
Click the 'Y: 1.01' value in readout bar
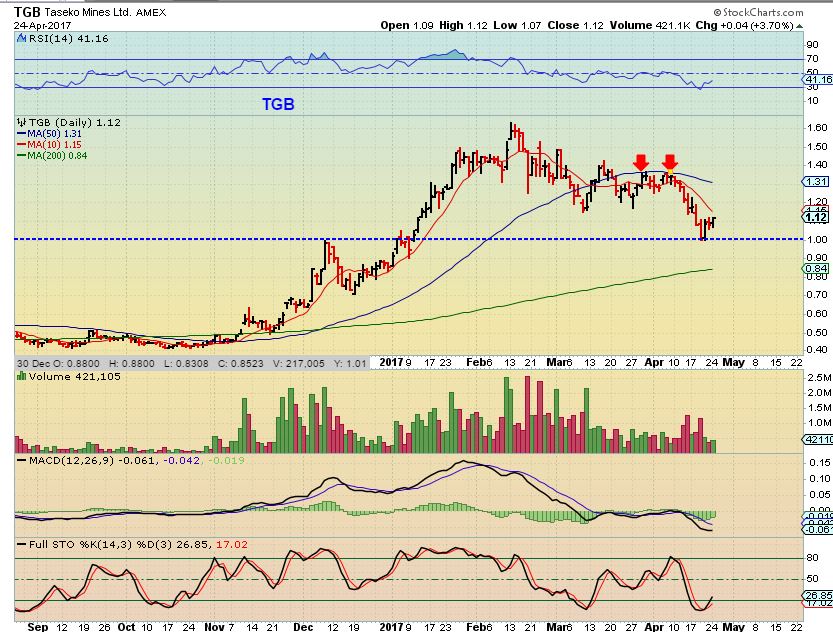pos(350,363)
